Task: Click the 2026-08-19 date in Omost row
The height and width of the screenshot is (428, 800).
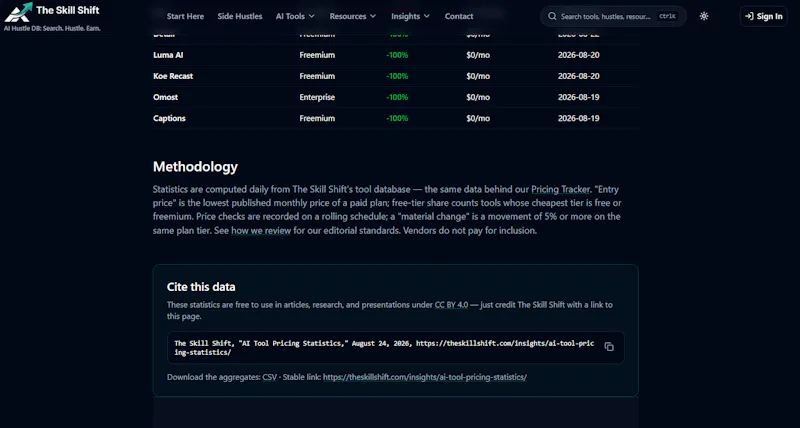Action: [x=579, y=97]
